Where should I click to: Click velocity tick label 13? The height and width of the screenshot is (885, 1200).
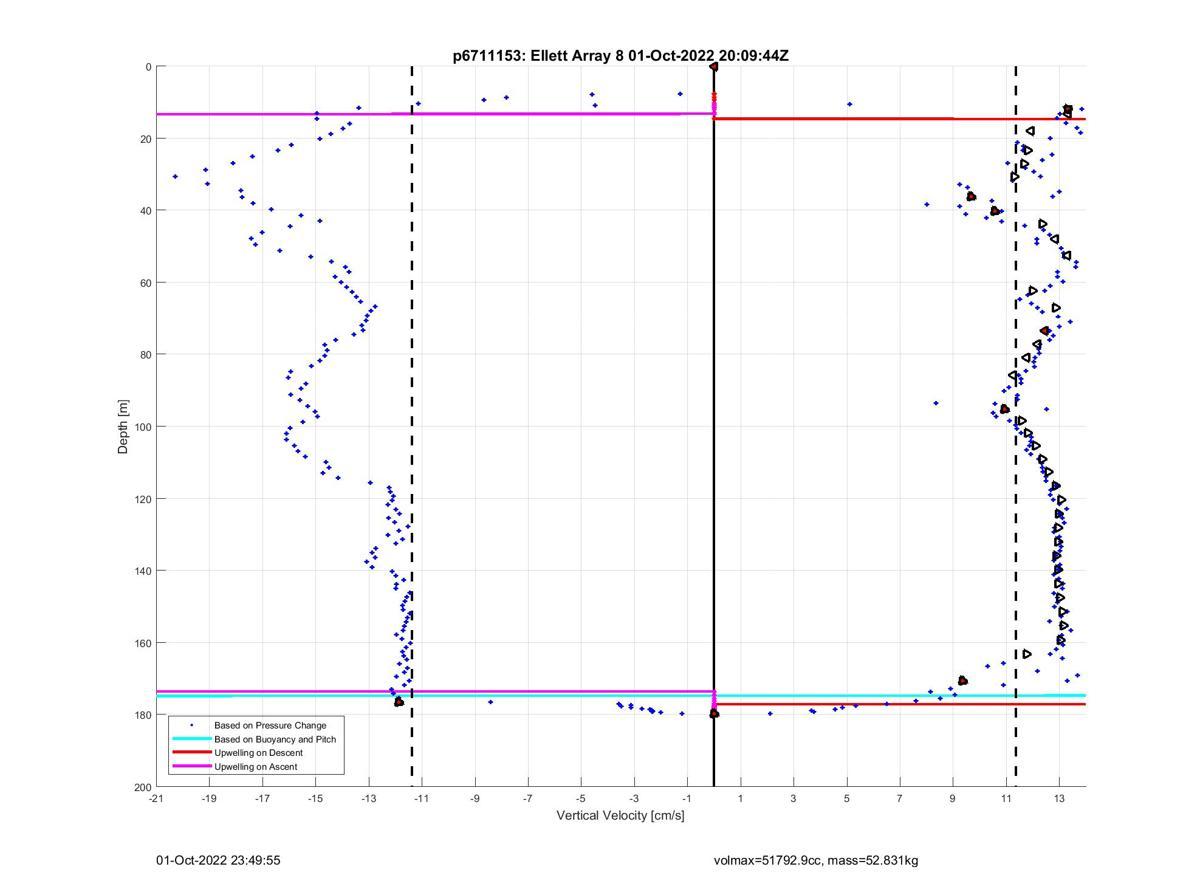pyautogui.click(x=1059, y=799)
